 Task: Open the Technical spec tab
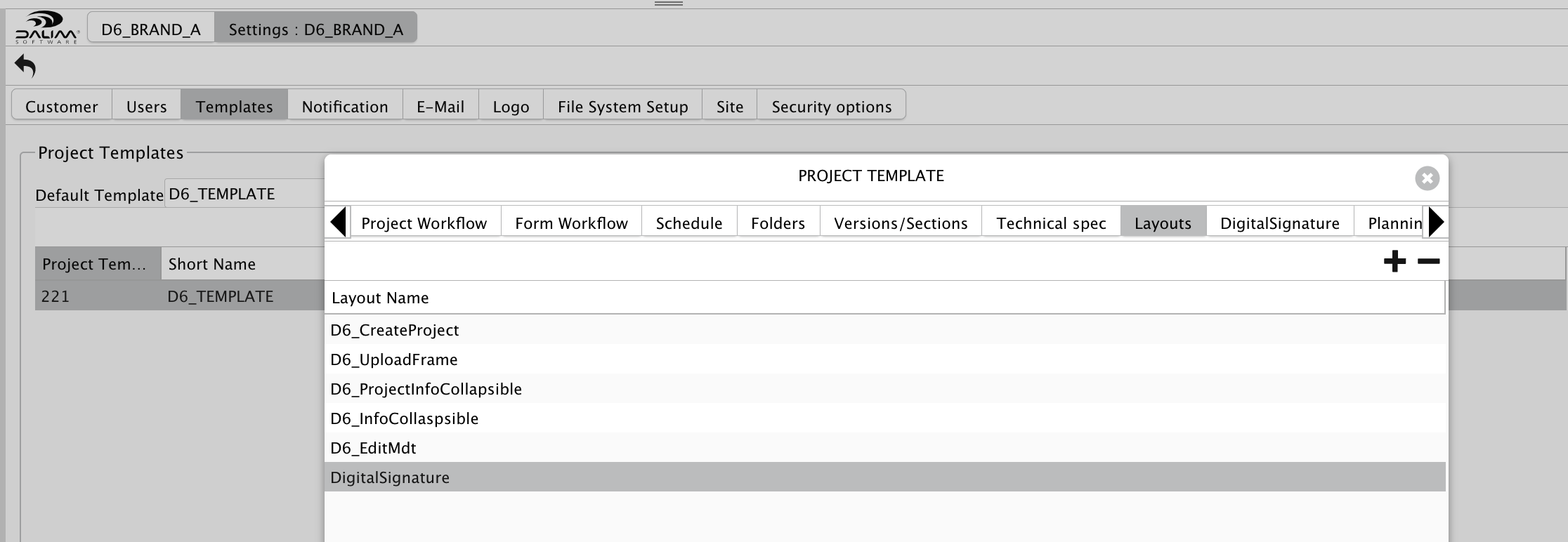1051,223
